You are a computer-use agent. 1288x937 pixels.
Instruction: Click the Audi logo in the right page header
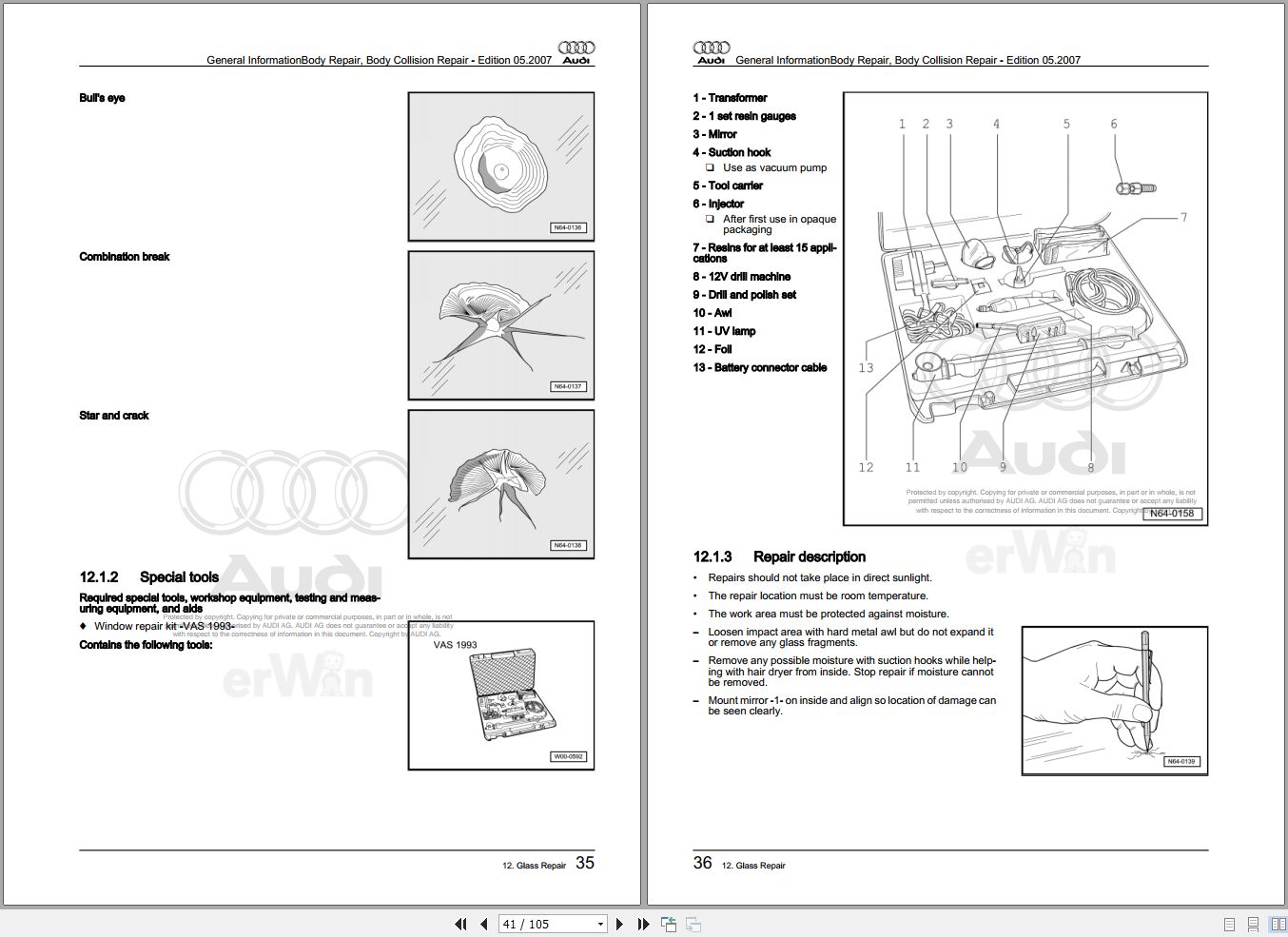(712, 52)
